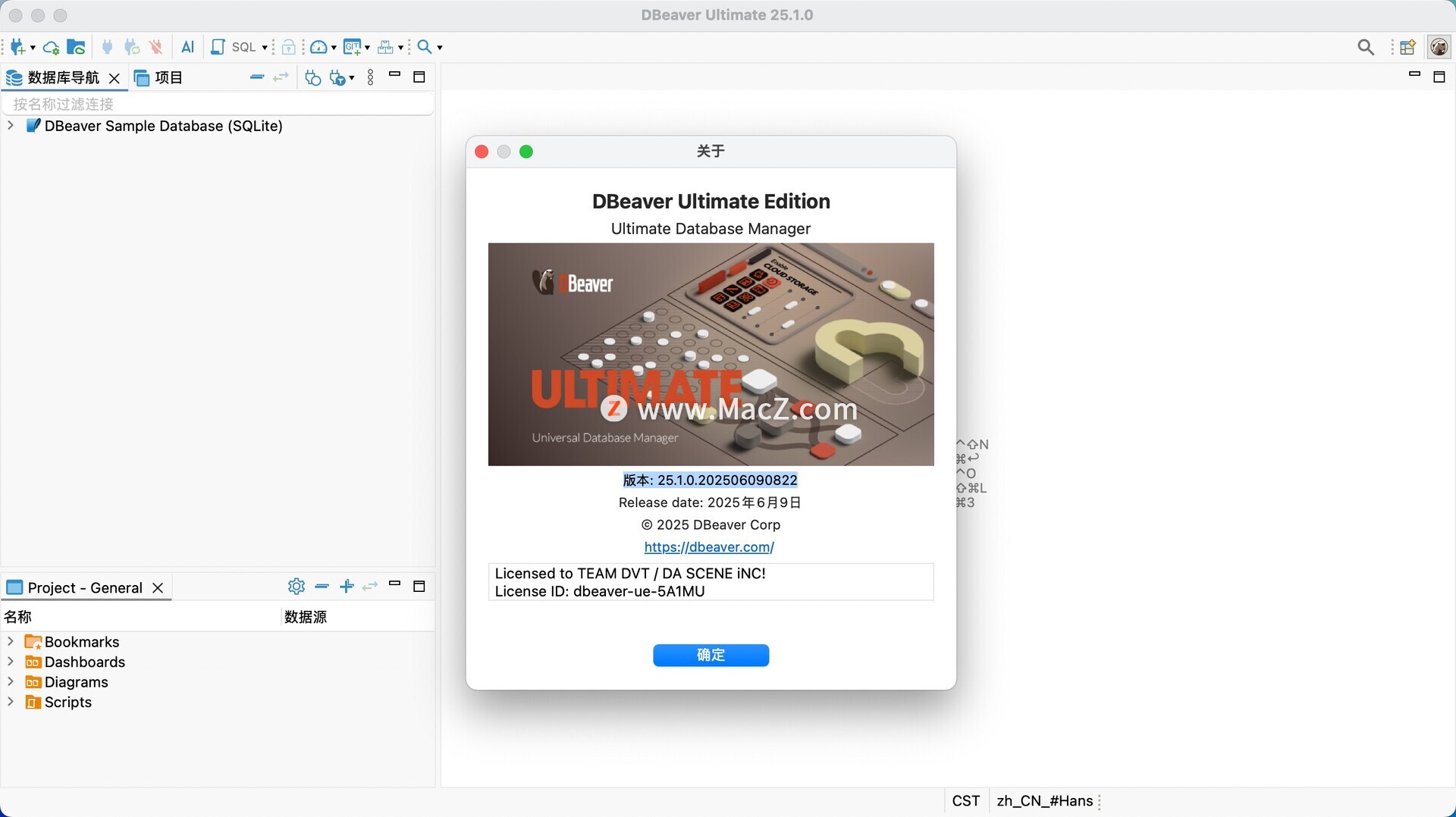Select the Dashboards folder row
The width and height of the screenshot is (1456, 817).
click(75, 662)
